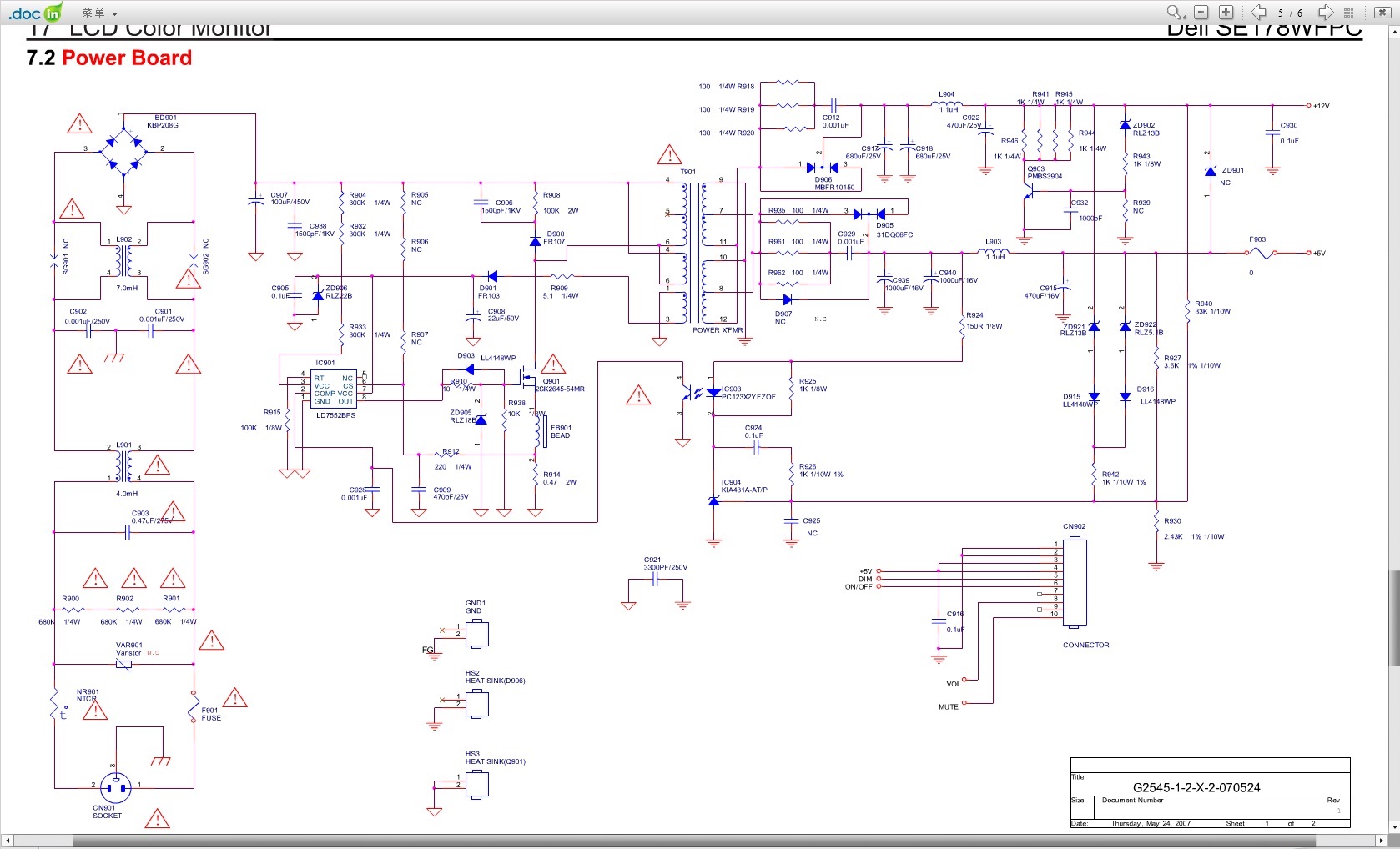
Task: Click the 4.0mH inductor value
Action: [x=127, y=493]
